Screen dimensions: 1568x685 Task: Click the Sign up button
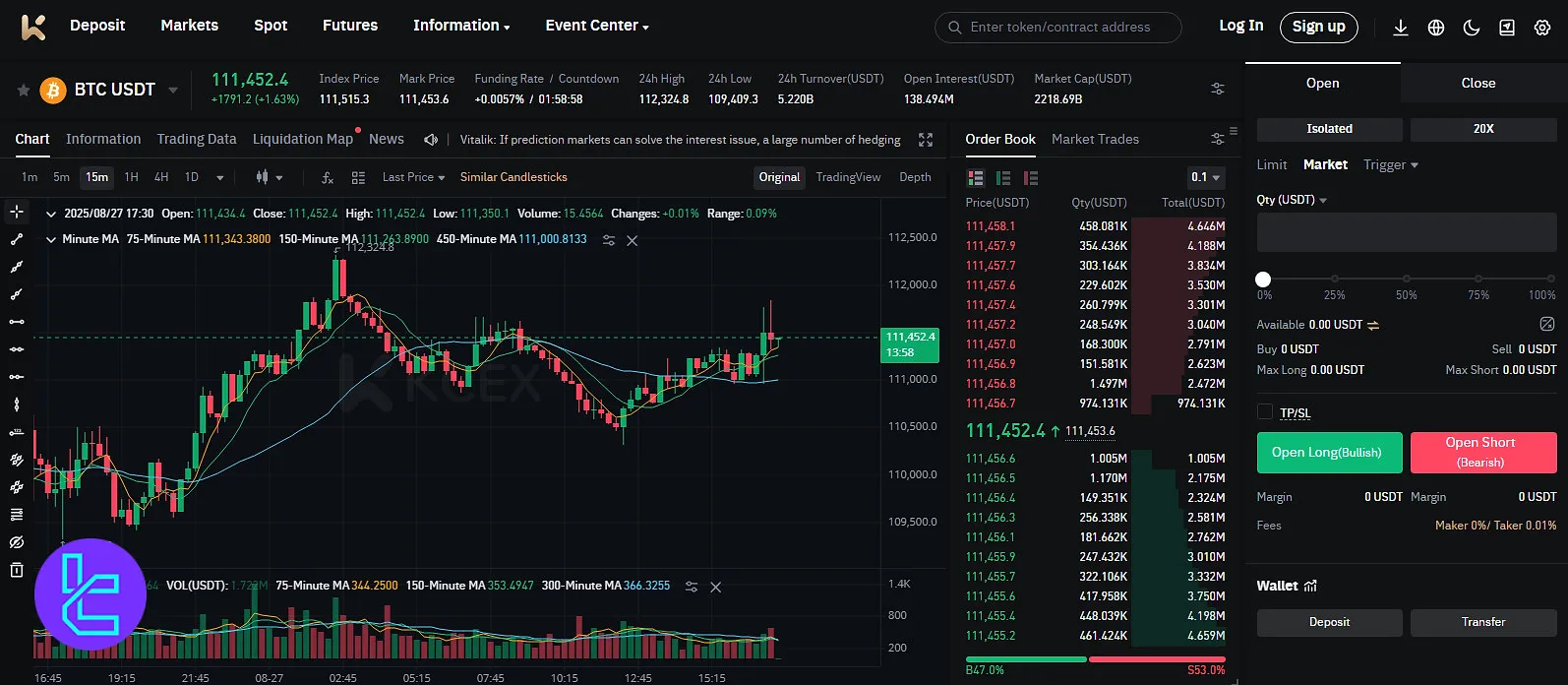point(1319,27)
